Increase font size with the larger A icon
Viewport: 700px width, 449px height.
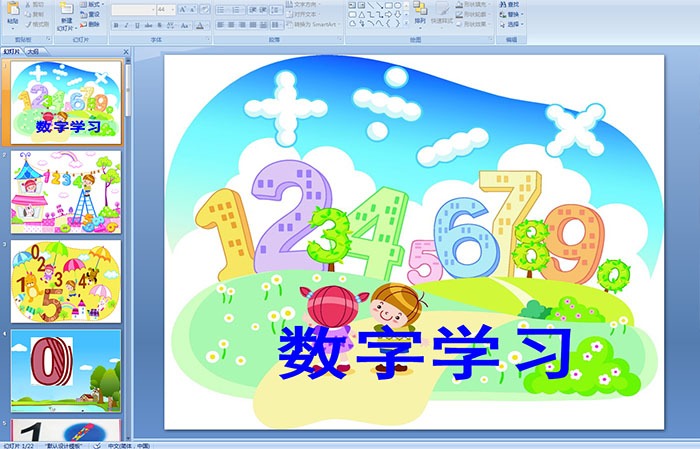click(x=183, y=9)
